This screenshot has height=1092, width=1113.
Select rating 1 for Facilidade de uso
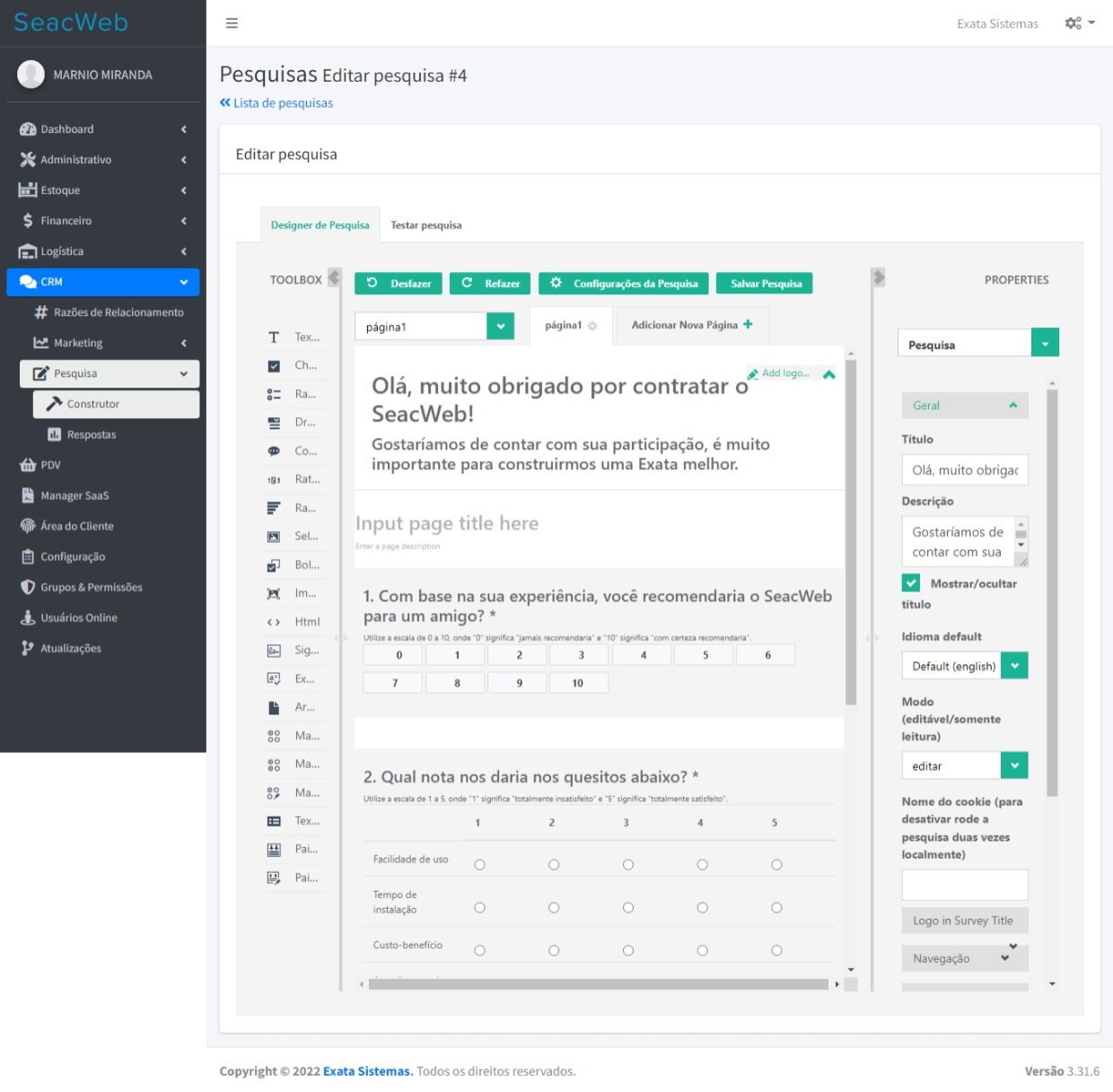(479, 865)
